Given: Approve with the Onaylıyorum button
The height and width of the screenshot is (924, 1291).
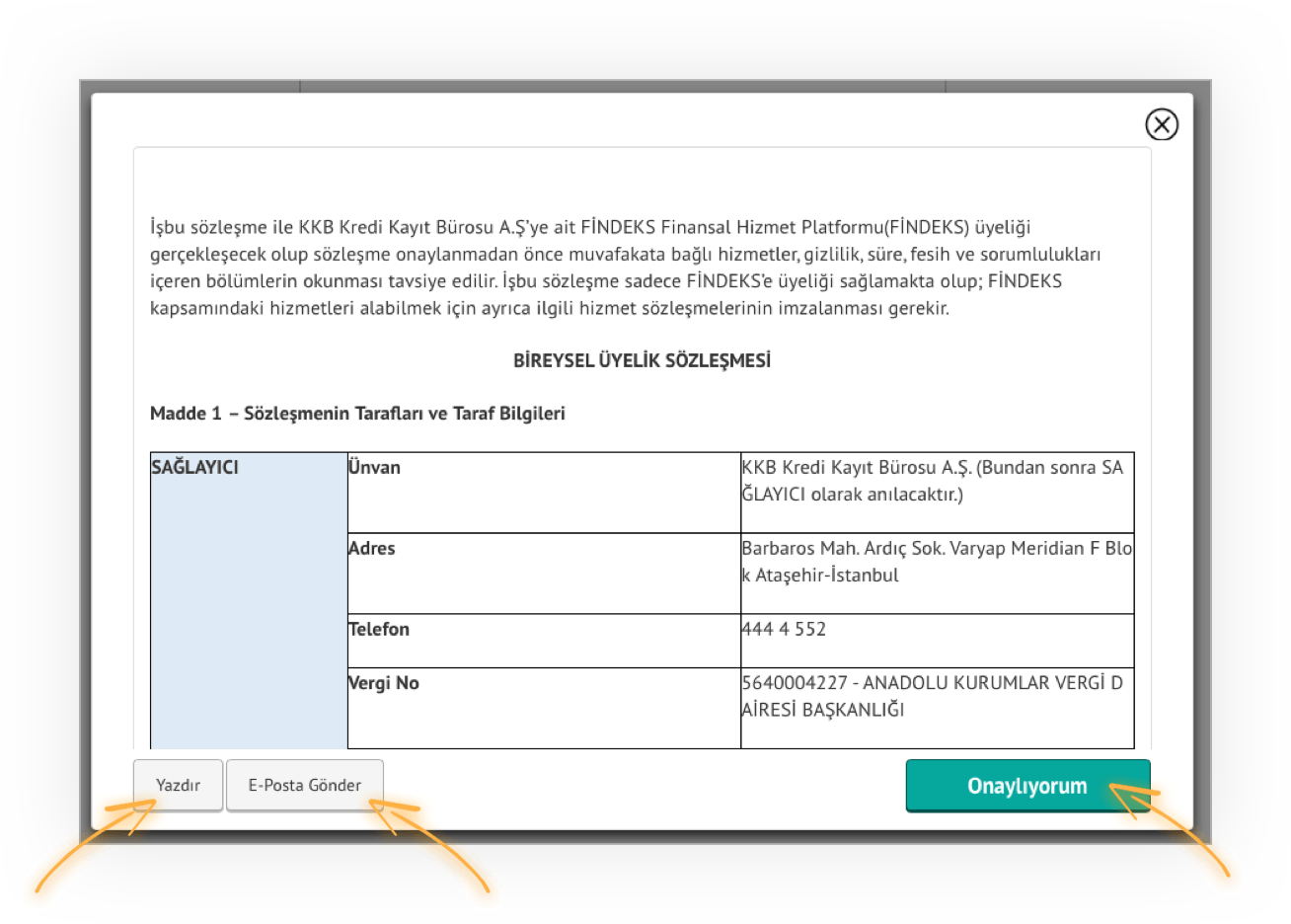Looking at the screenshot, I should (1027, 786).
